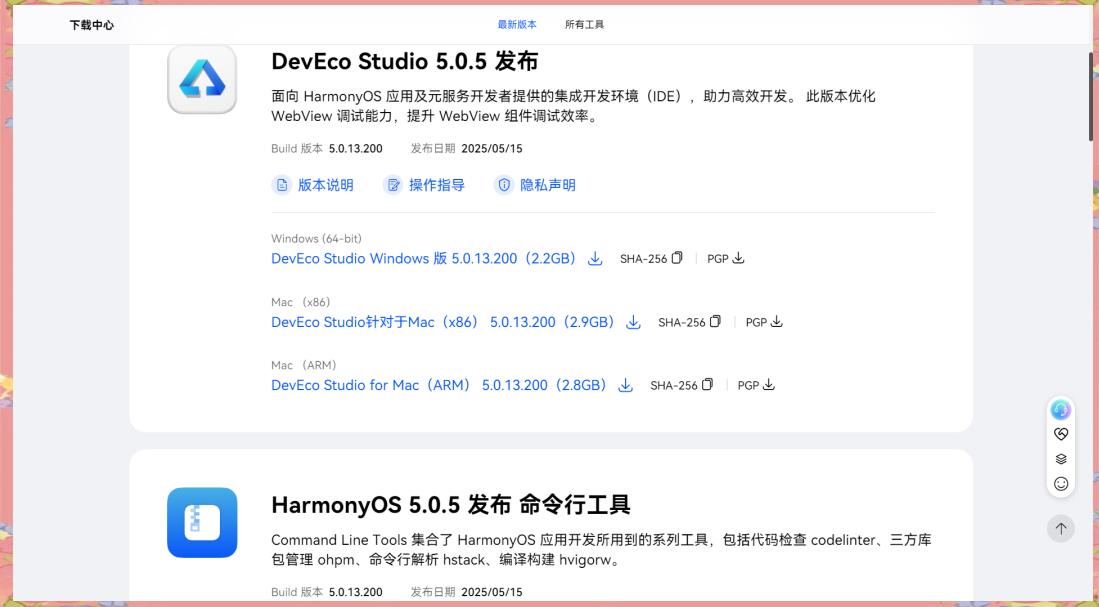Download PGP for Windows package via arrow icon
This screenshot has width=1099, height=607.
pyautogui.click(x=738, y=258)
